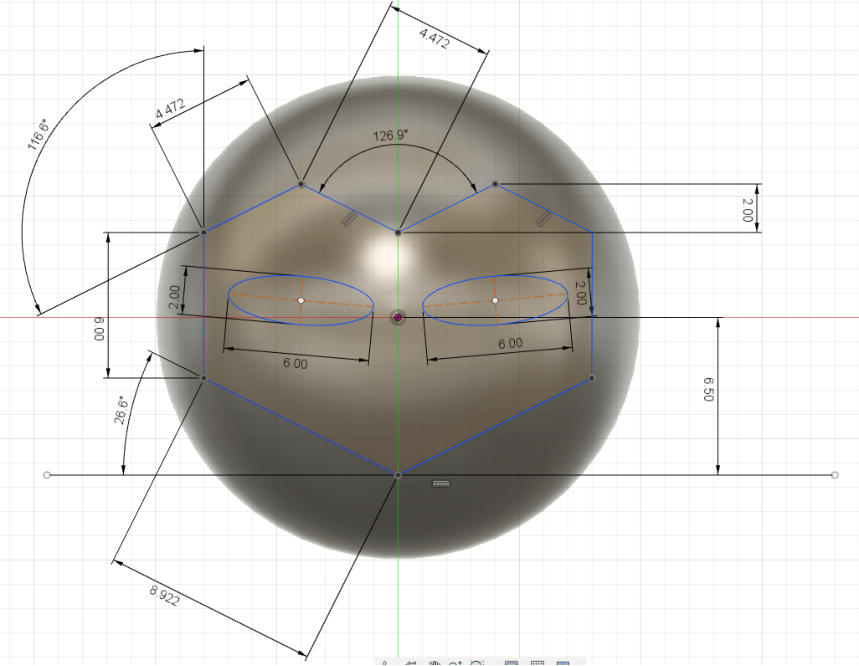Select the vertical 6.00 dimension on the left edge
The image size is (859, 666).
point(99,329)
